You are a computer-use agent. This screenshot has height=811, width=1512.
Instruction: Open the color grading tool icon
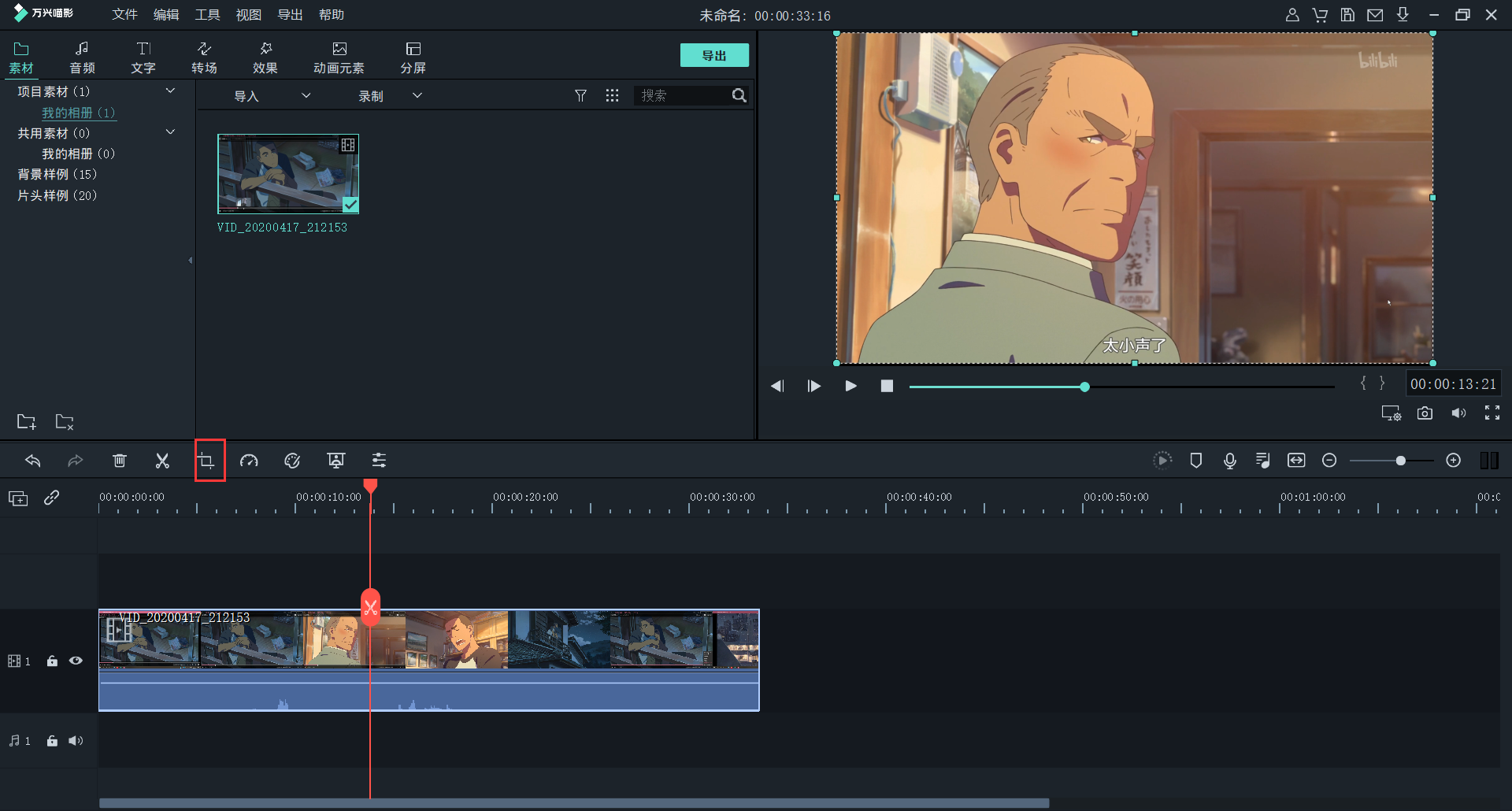click(x=292, y=461)
